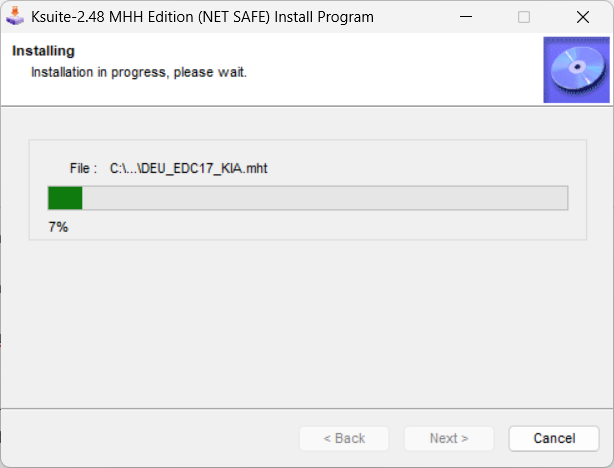Screen dimensions: 614x468
Task: Click the "File :" label
Action: coord(83,168)
